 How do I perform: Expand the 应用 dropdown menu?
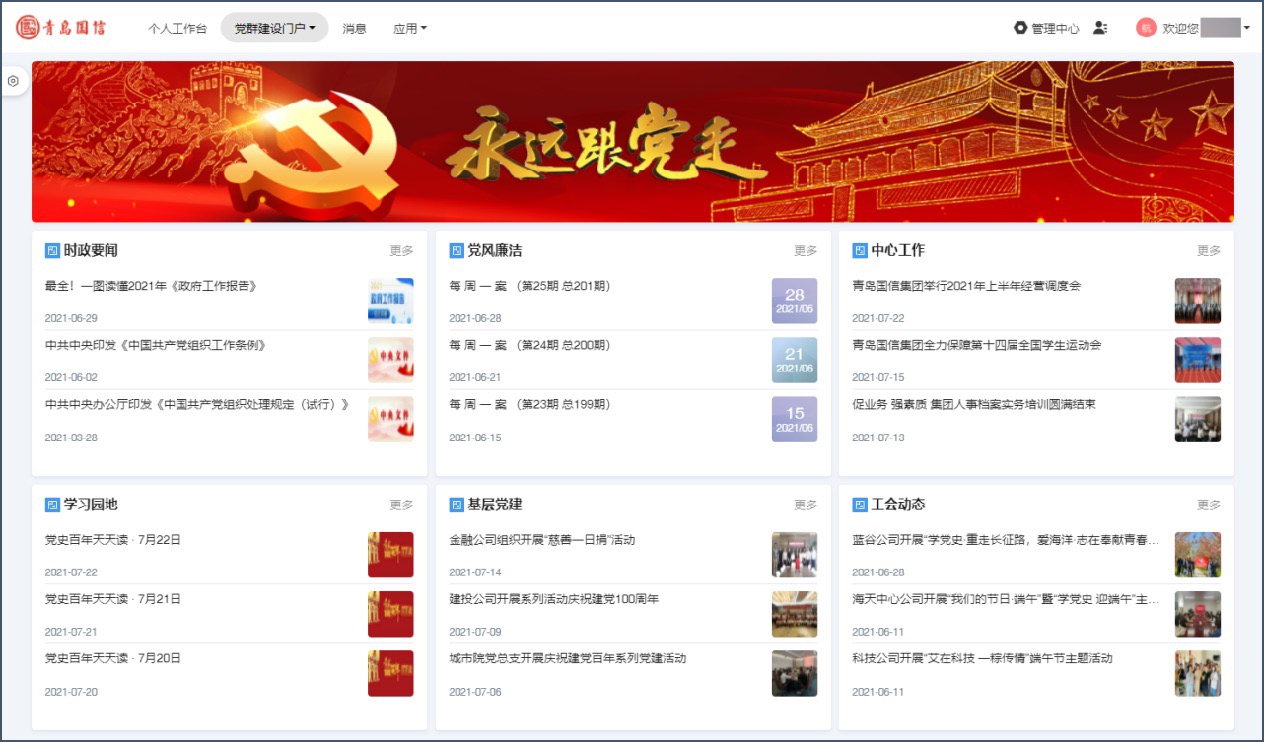[x=410, y=29]
